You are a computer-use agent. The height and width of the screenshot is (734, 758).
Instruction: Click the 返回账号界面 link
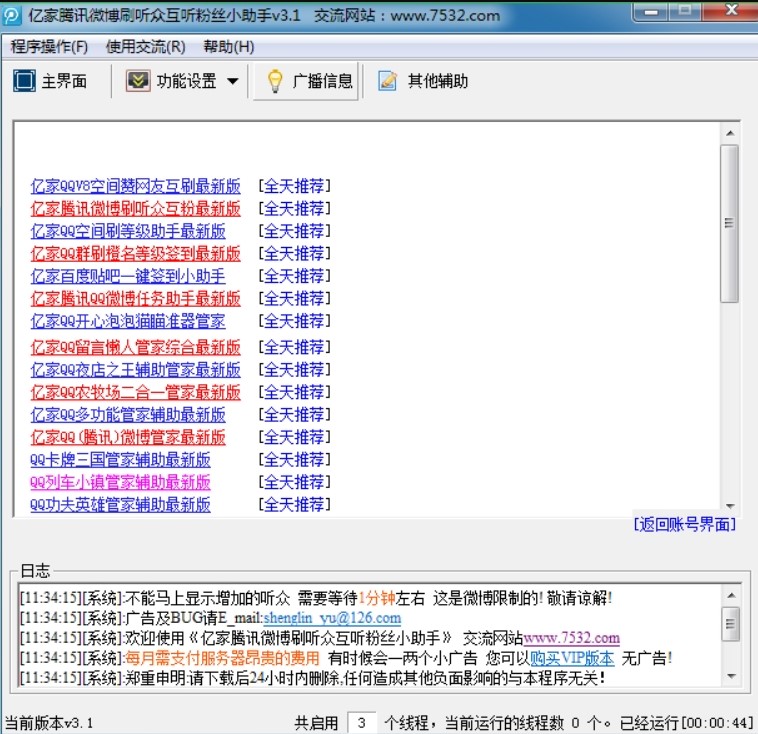(685, 524)
